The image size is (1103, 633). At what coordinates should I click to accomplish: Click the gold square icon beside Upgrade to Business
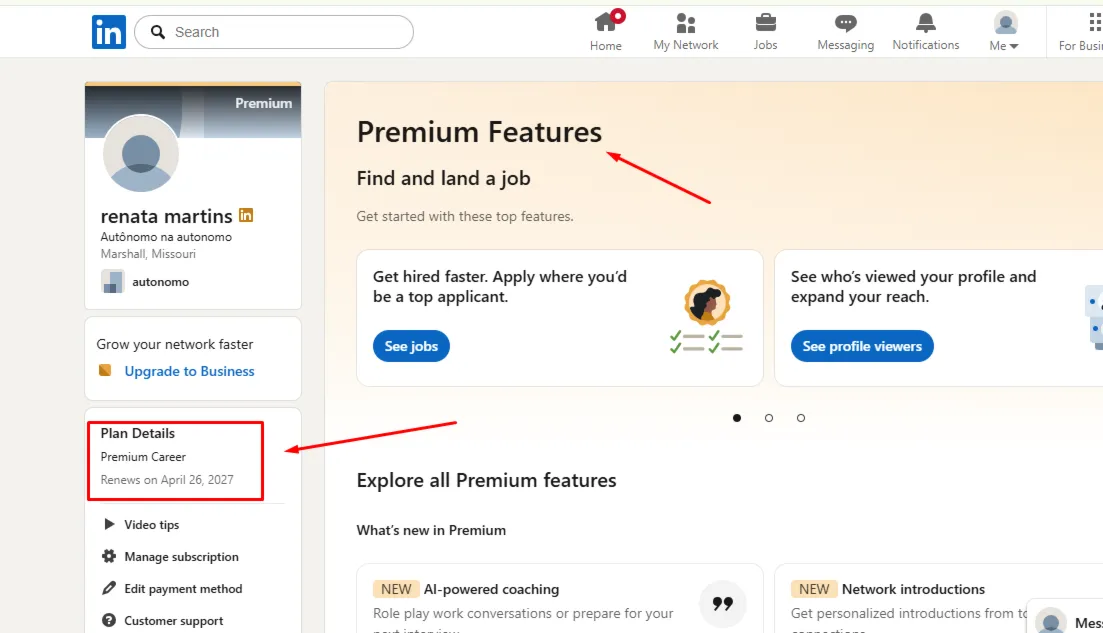pos(105,370)
